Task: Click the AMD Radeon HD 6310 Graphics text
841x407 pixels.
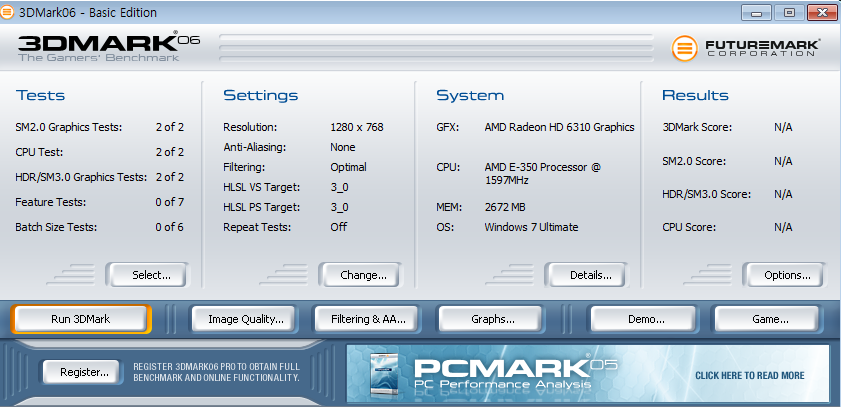Action: click(x=559, y=127)
